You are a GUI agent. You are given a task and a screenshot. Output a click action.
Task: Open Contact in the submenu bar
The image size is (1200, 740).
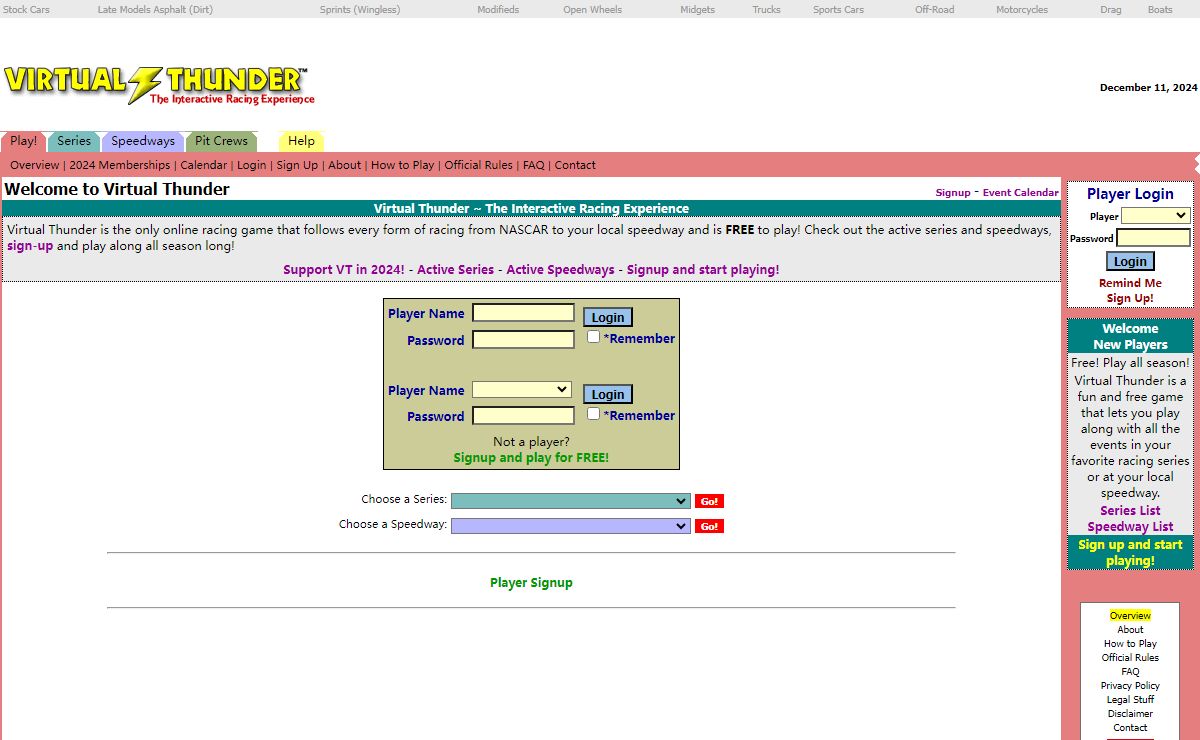click(x=575, y=165)
